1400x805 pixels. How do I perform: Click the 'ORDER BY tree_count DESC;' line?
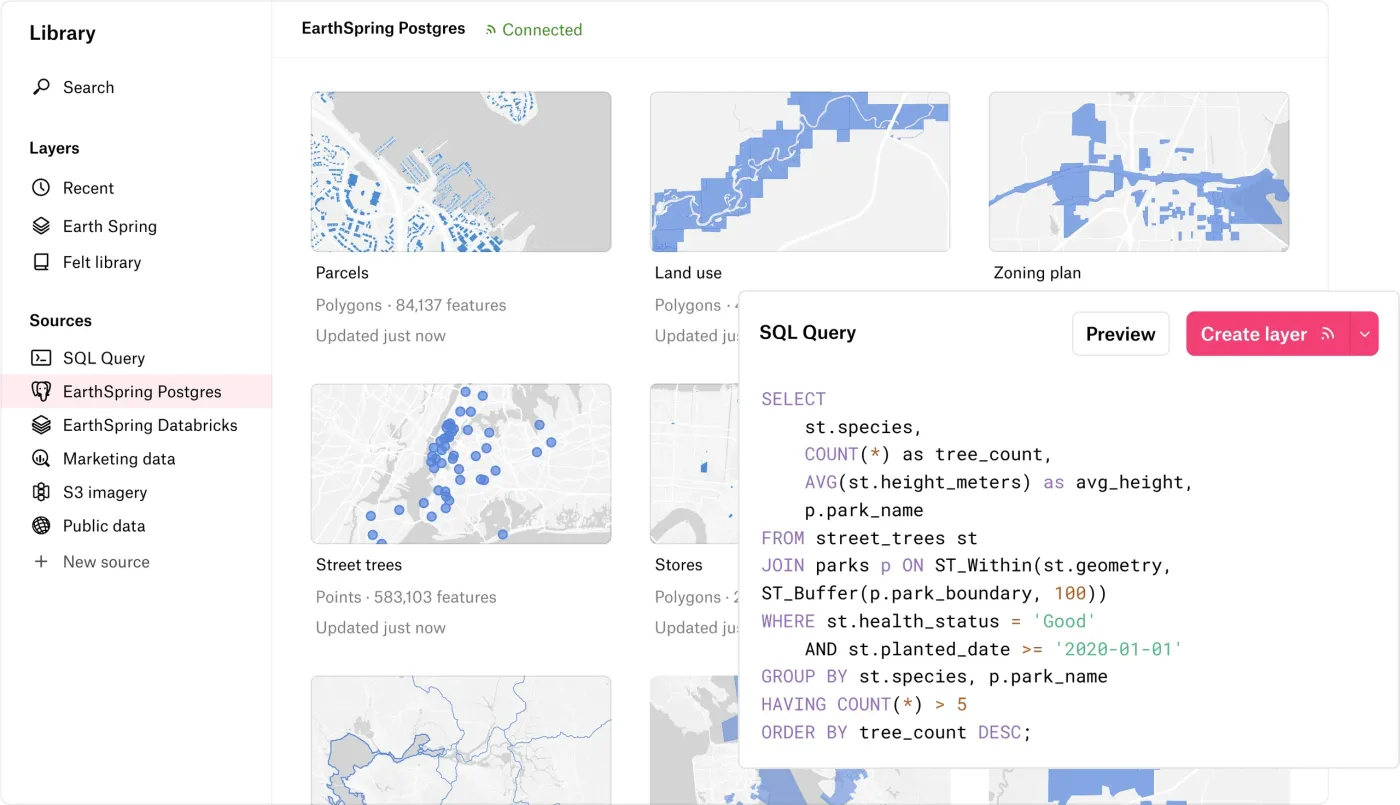(896, 732)
